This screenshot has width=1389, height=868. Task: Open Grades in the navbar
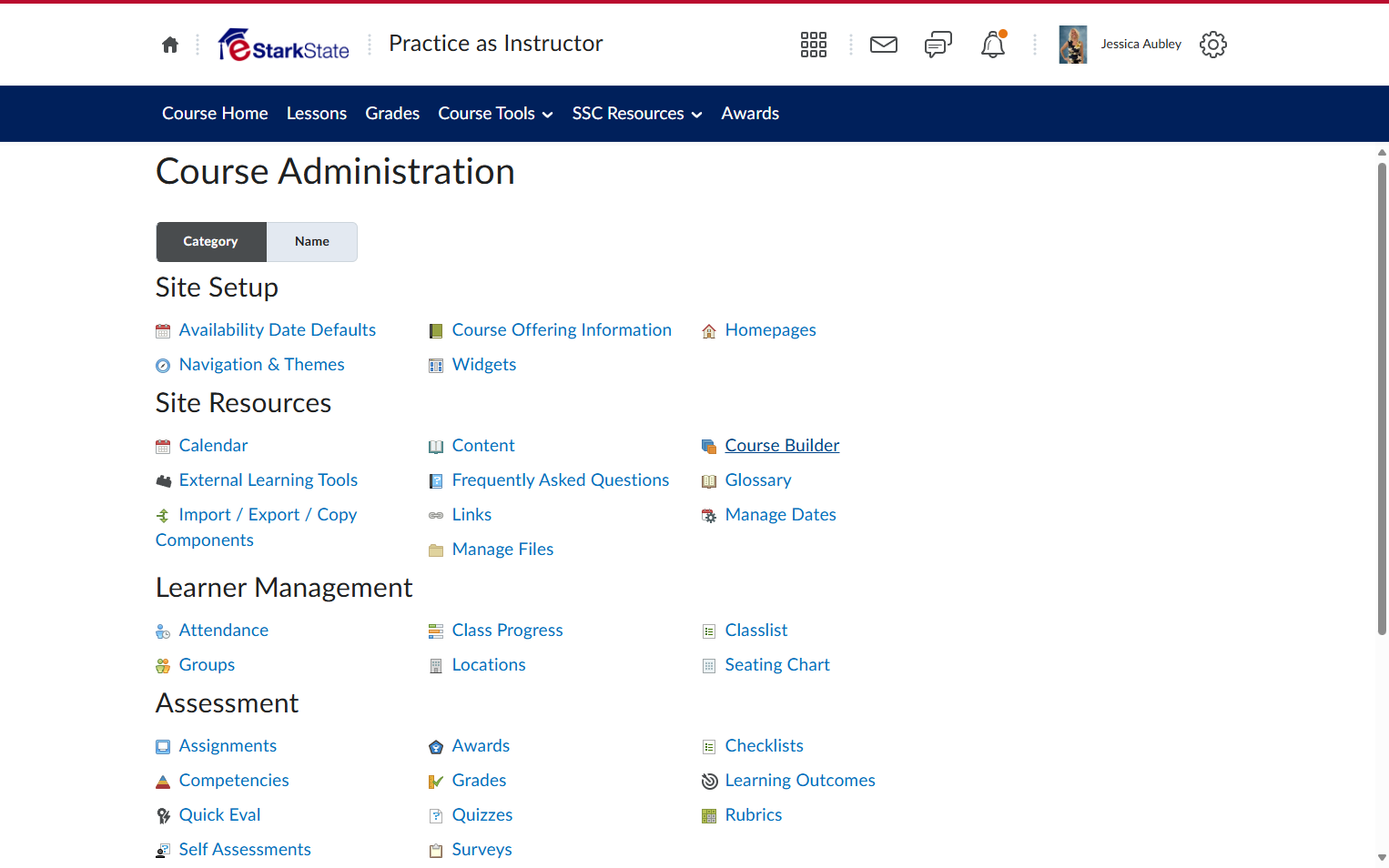(x=392, y=114)
